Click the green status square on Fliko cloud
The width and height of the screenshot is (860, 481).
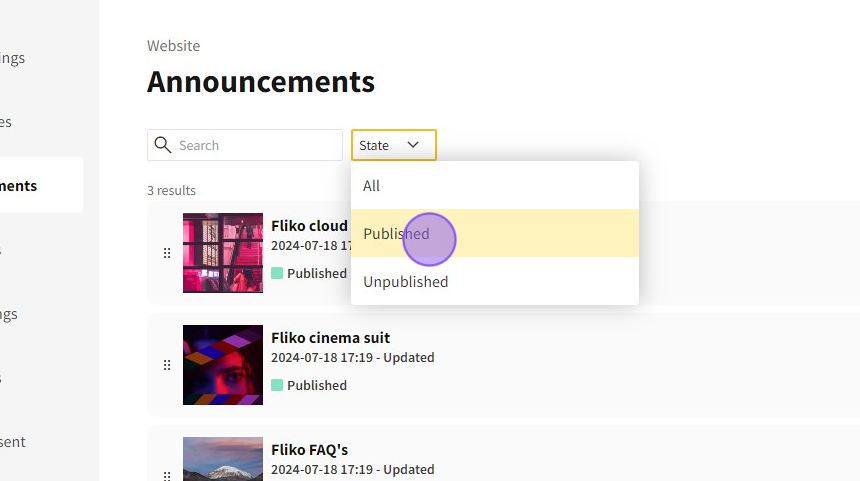click(277, 273)
